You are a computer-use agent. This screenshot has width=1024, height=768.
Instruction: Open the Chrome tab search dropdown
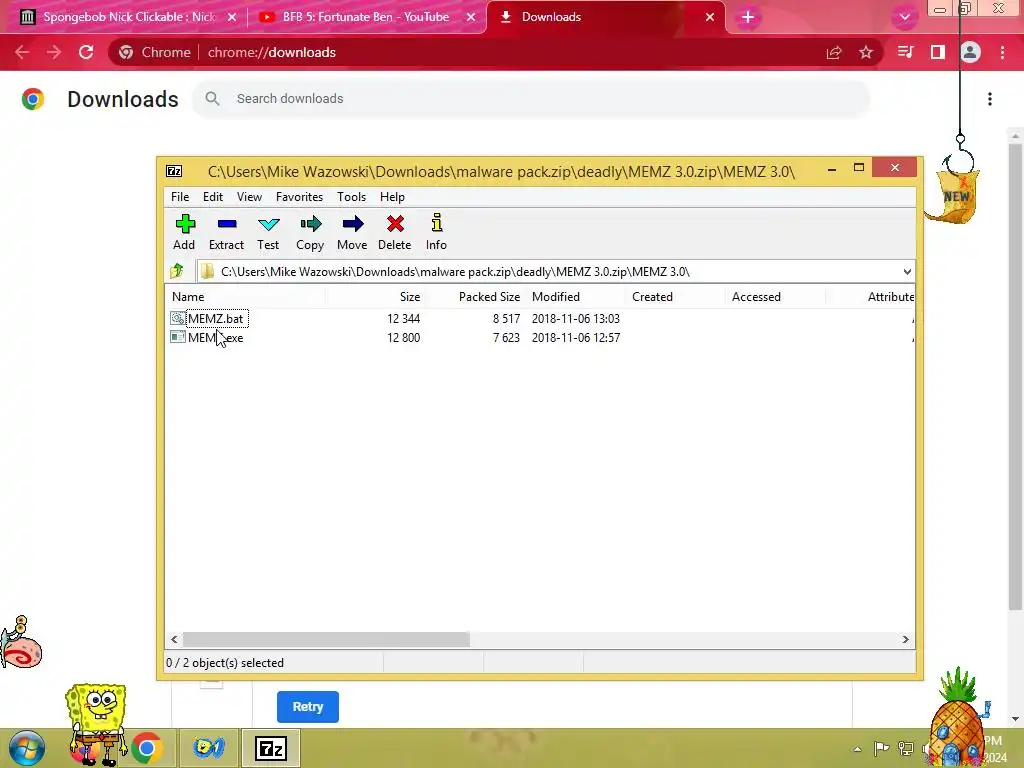pos(904,17)
